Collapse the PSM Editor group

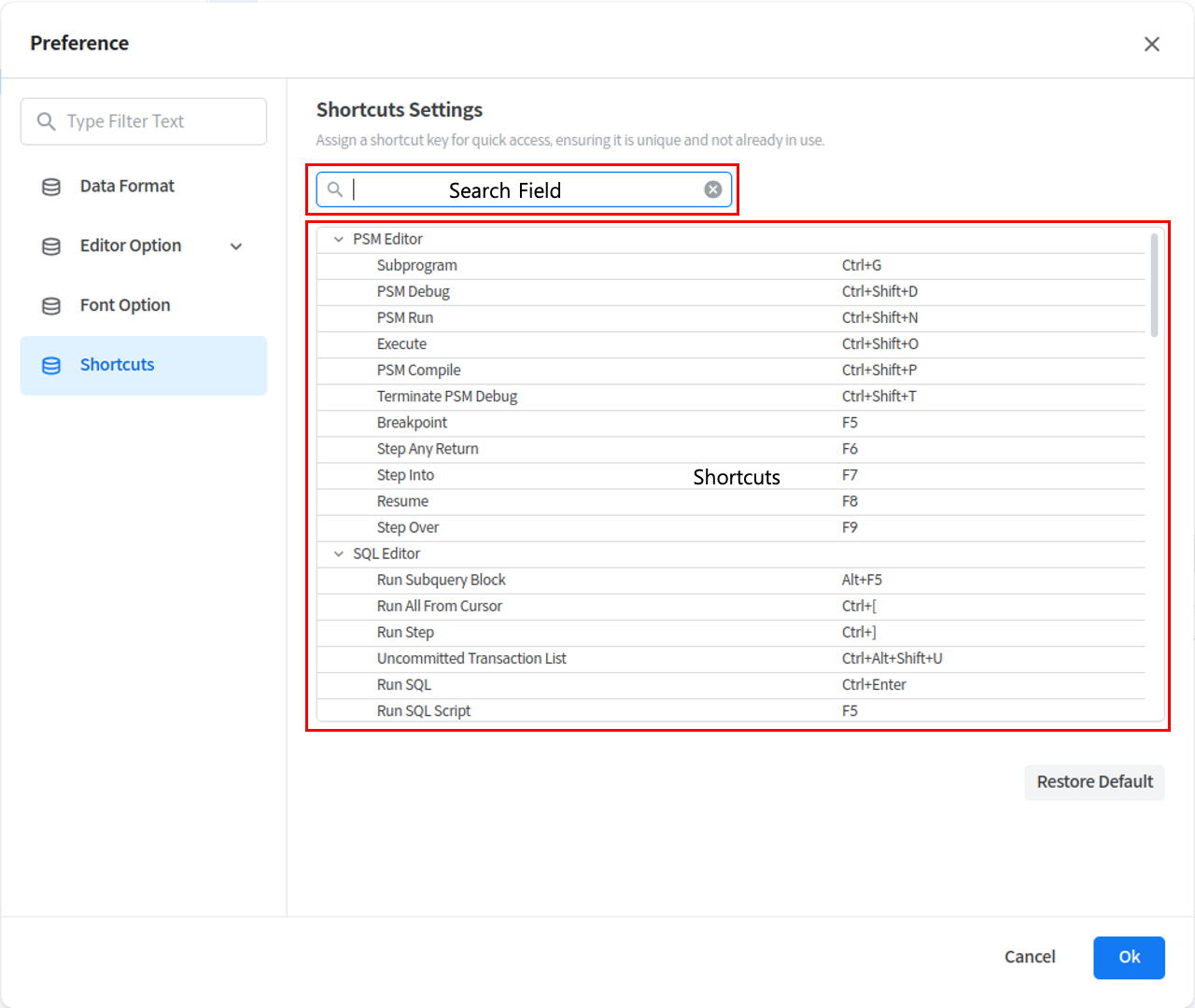(339, 240)
